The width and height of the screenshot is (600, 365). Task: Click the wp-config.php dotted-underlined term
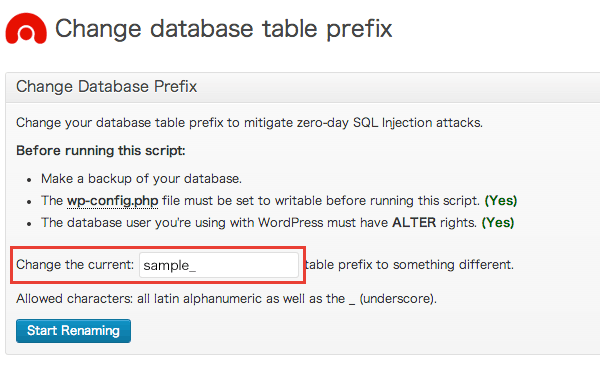(x=112, y=201)
